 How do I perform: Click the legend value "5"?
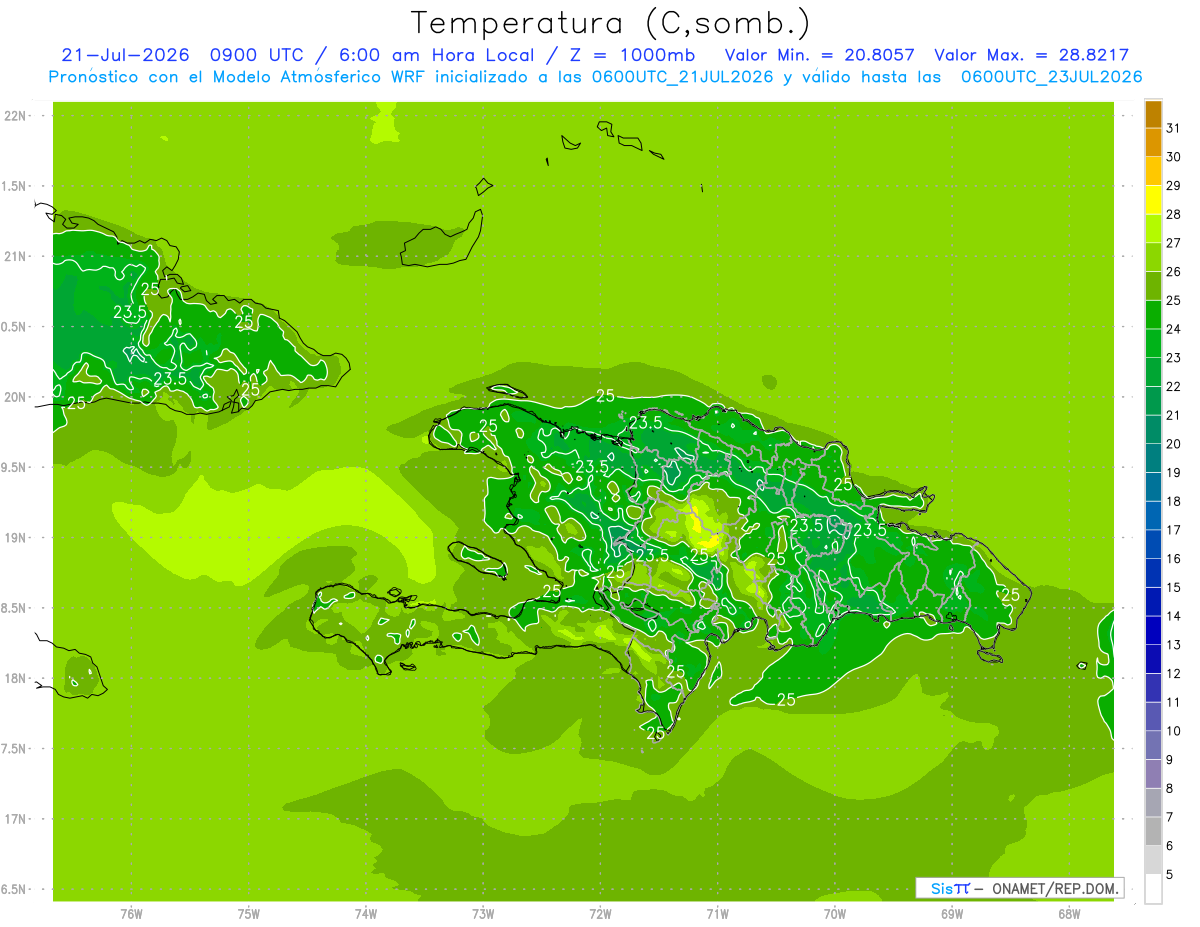coord(1170,875)
